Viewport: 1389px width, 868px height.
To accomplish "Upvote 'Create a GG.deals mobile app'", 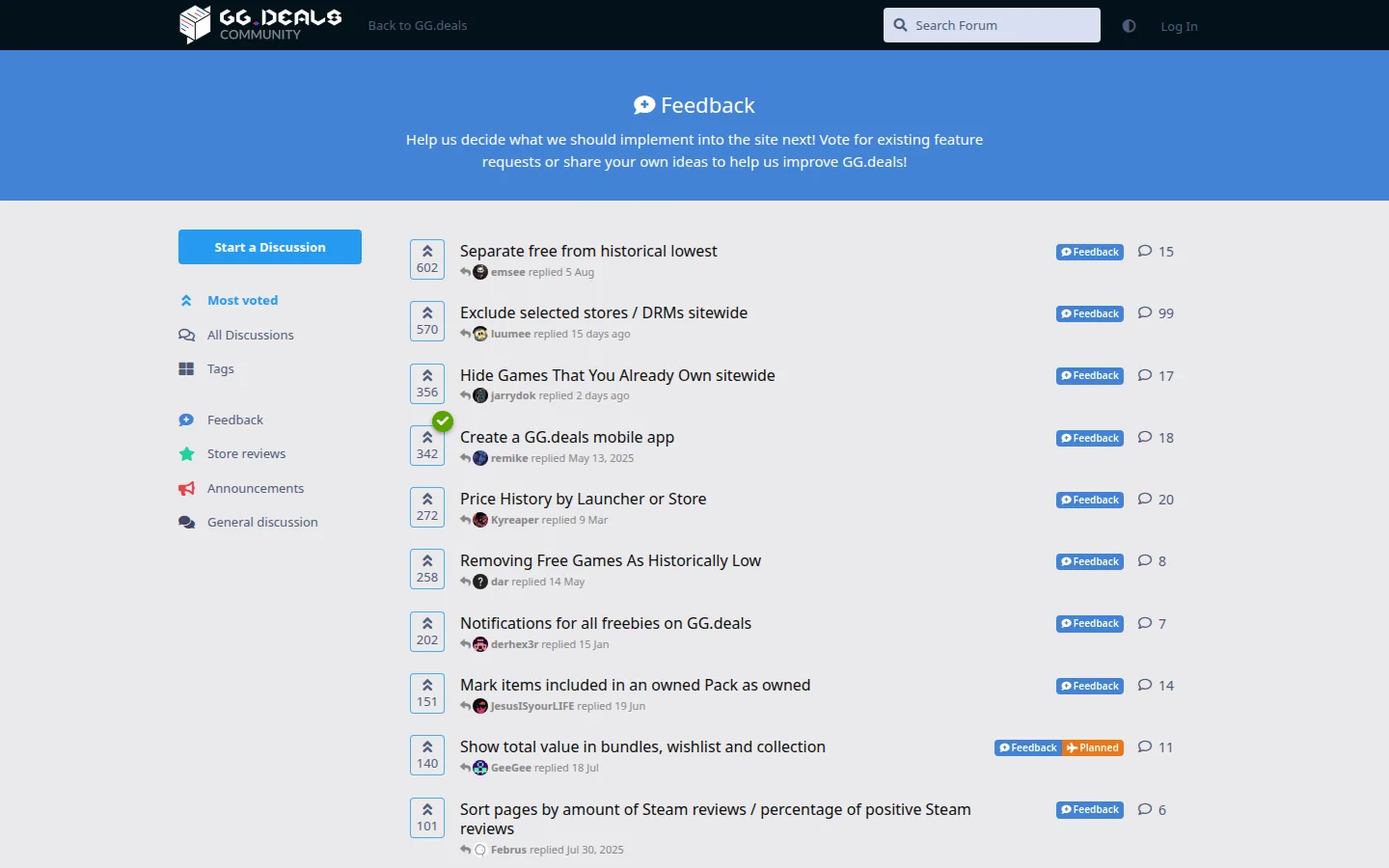I will tap(427, 446).
